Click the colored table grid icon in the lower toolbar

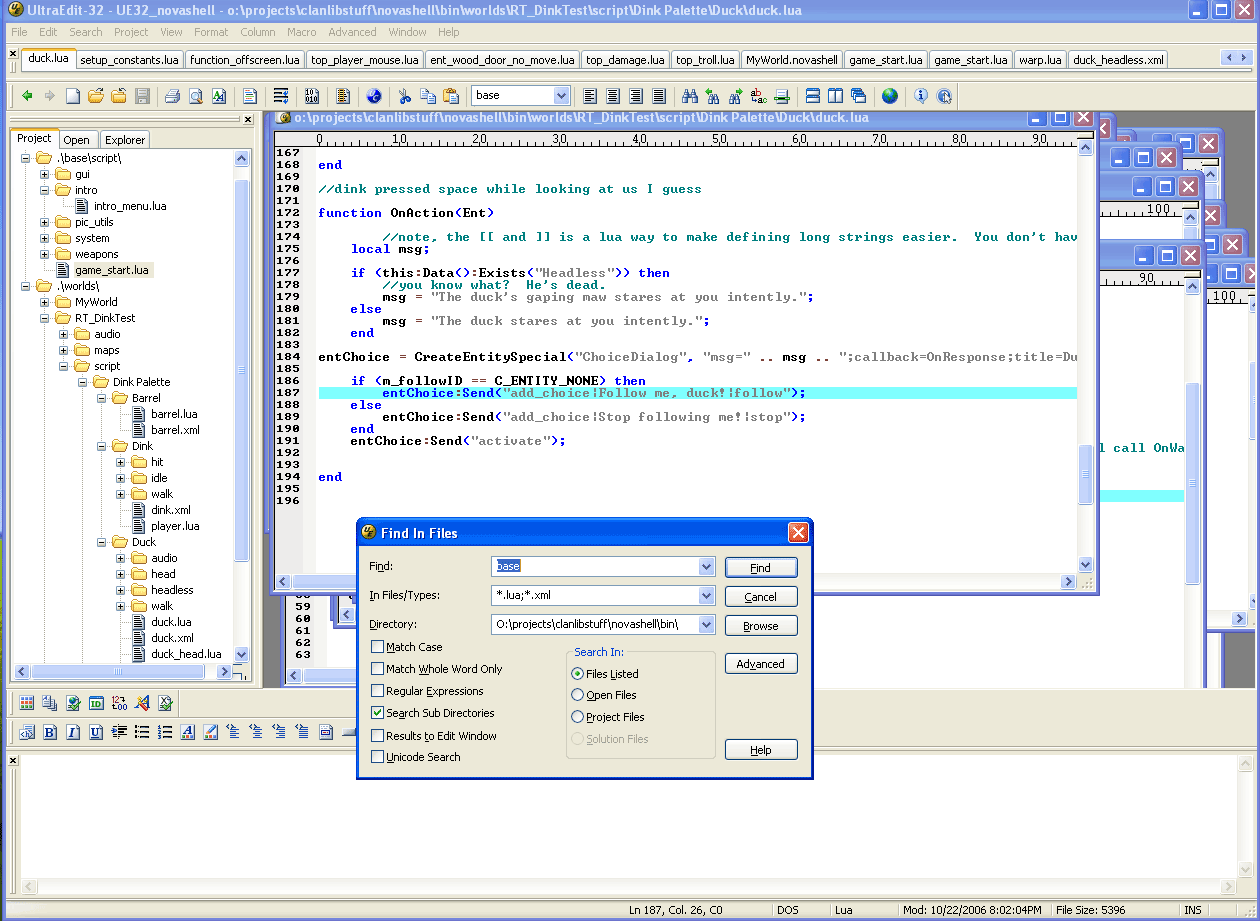coord(27,703)
